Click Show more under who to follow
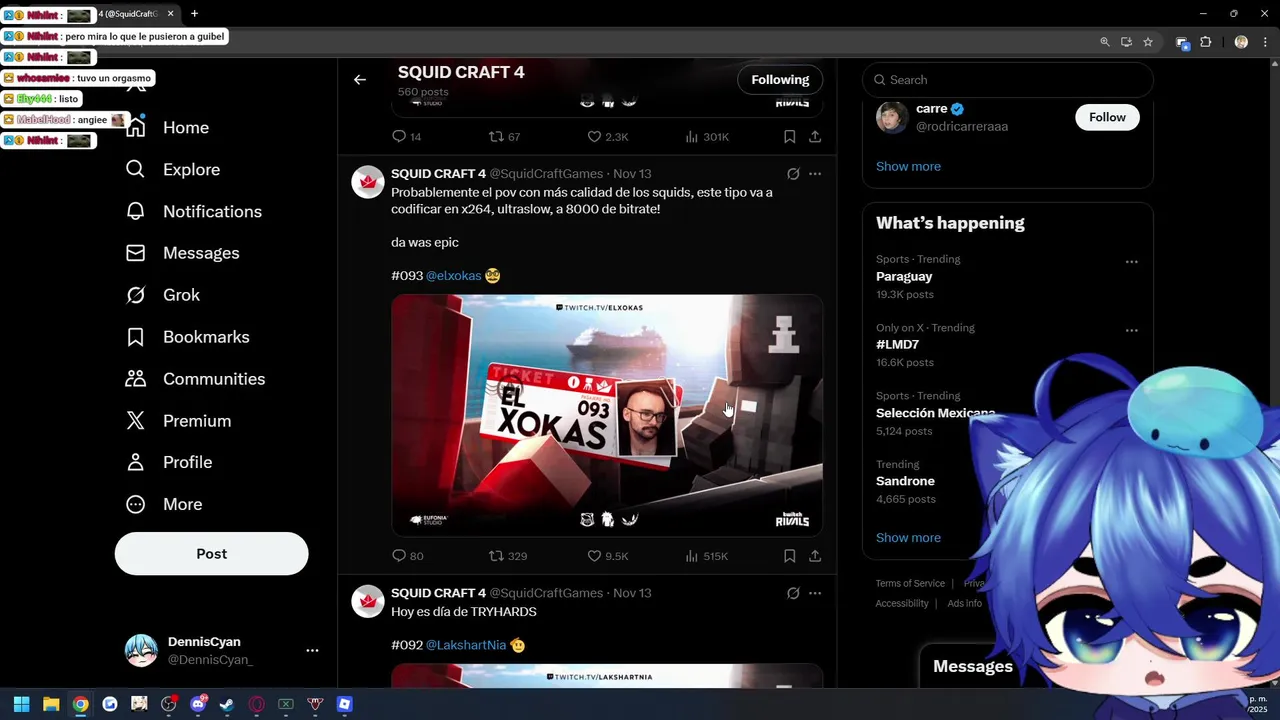 point(908,166)
